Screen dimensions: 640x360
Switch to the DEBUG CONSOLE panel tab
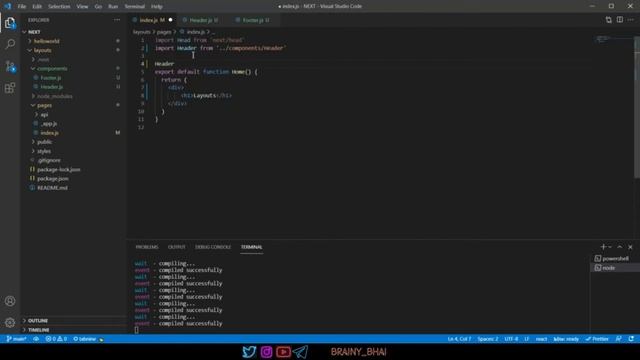[x=213, y=247]
